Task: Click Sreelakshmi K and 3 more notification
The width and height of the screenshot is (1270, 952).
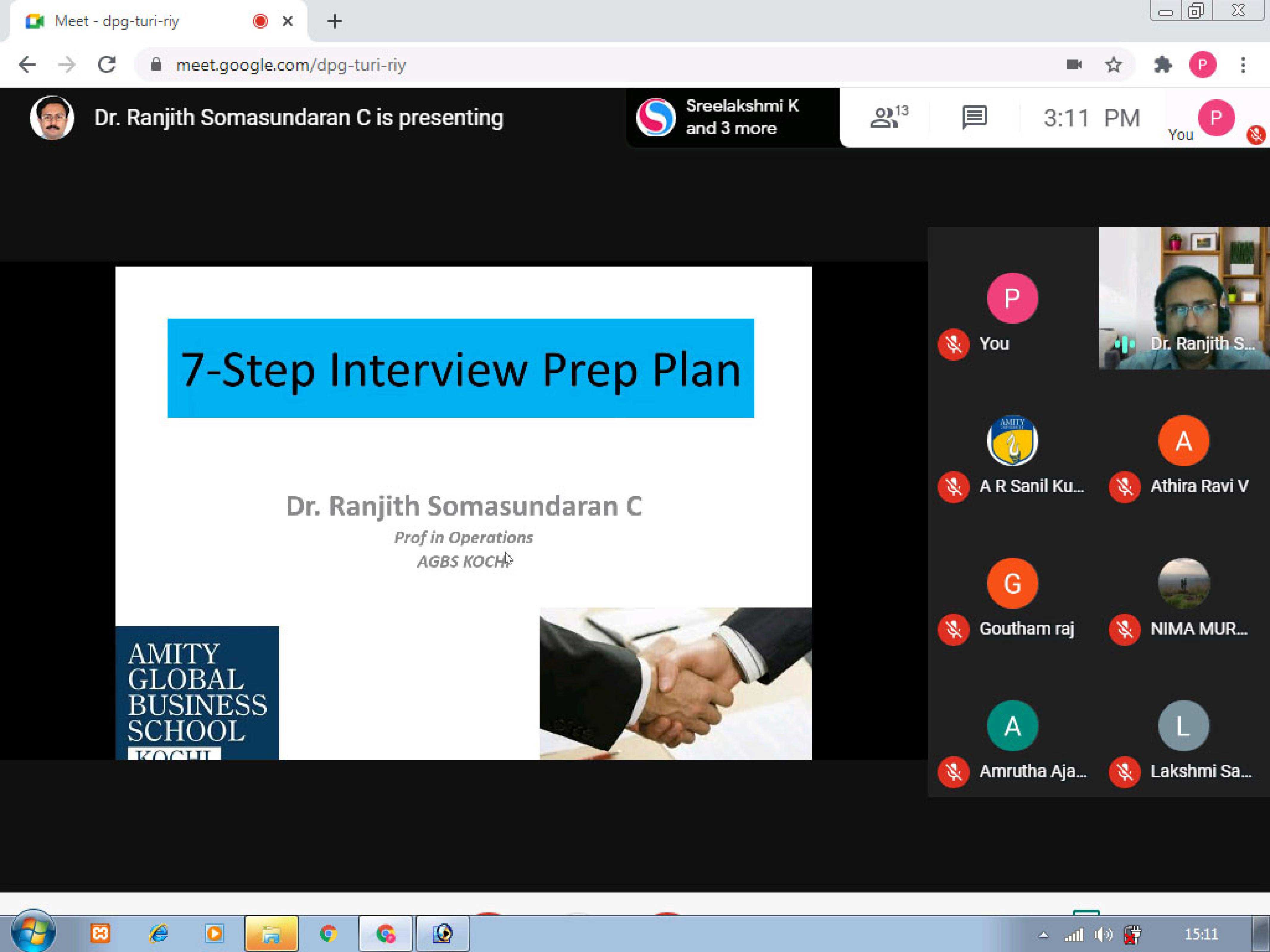Action: click(x=732, y=118)
